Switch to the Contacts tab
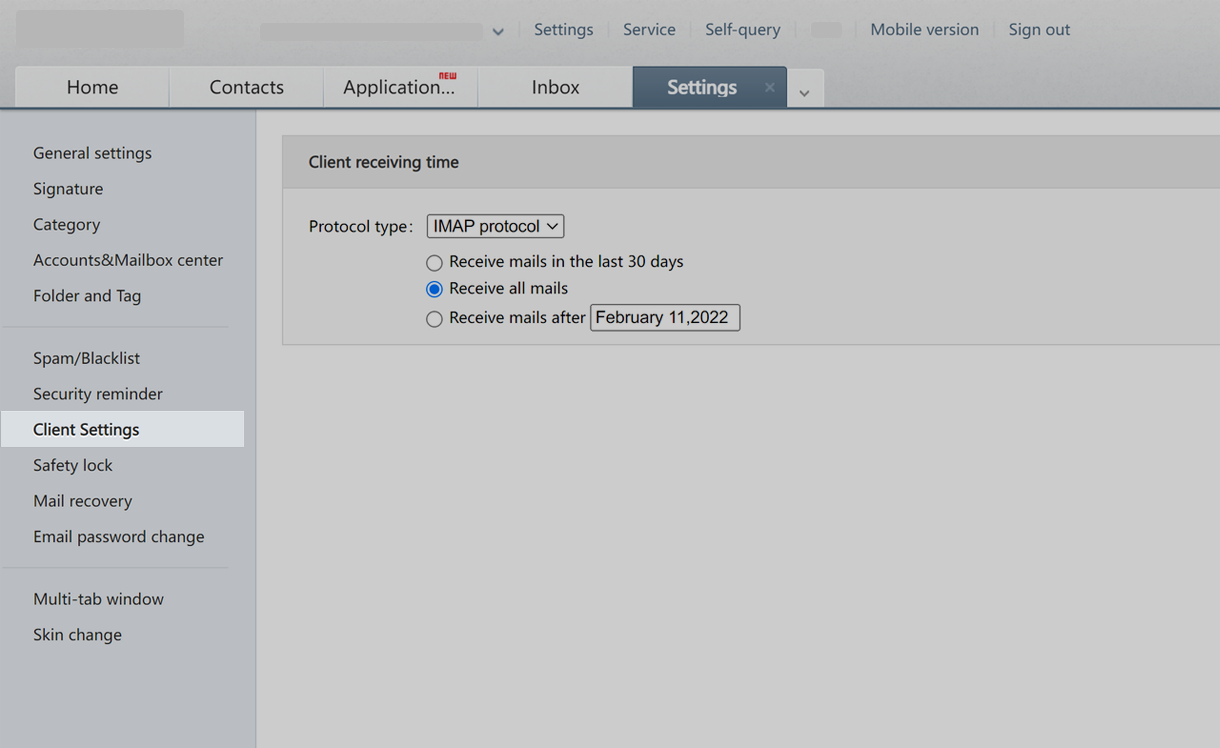 (x=246, y=87)
